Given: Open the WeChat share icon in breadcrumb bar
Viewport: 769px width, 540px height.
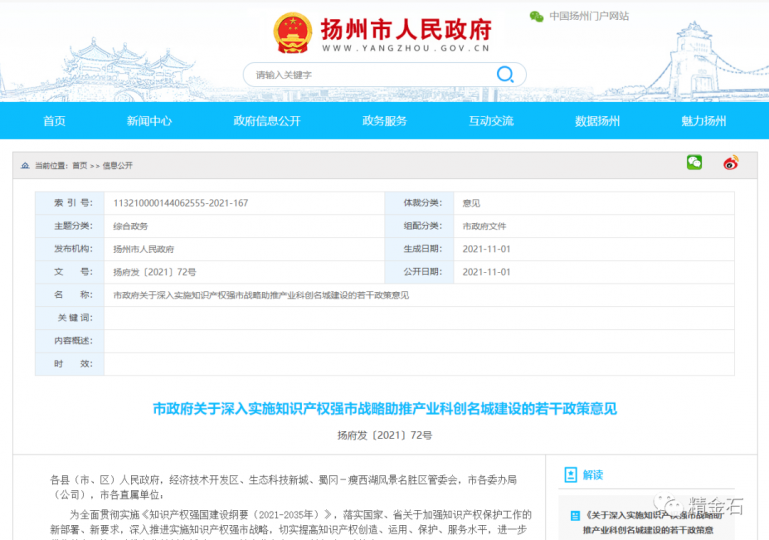Looking at the screenshot, I should (694, 162).
